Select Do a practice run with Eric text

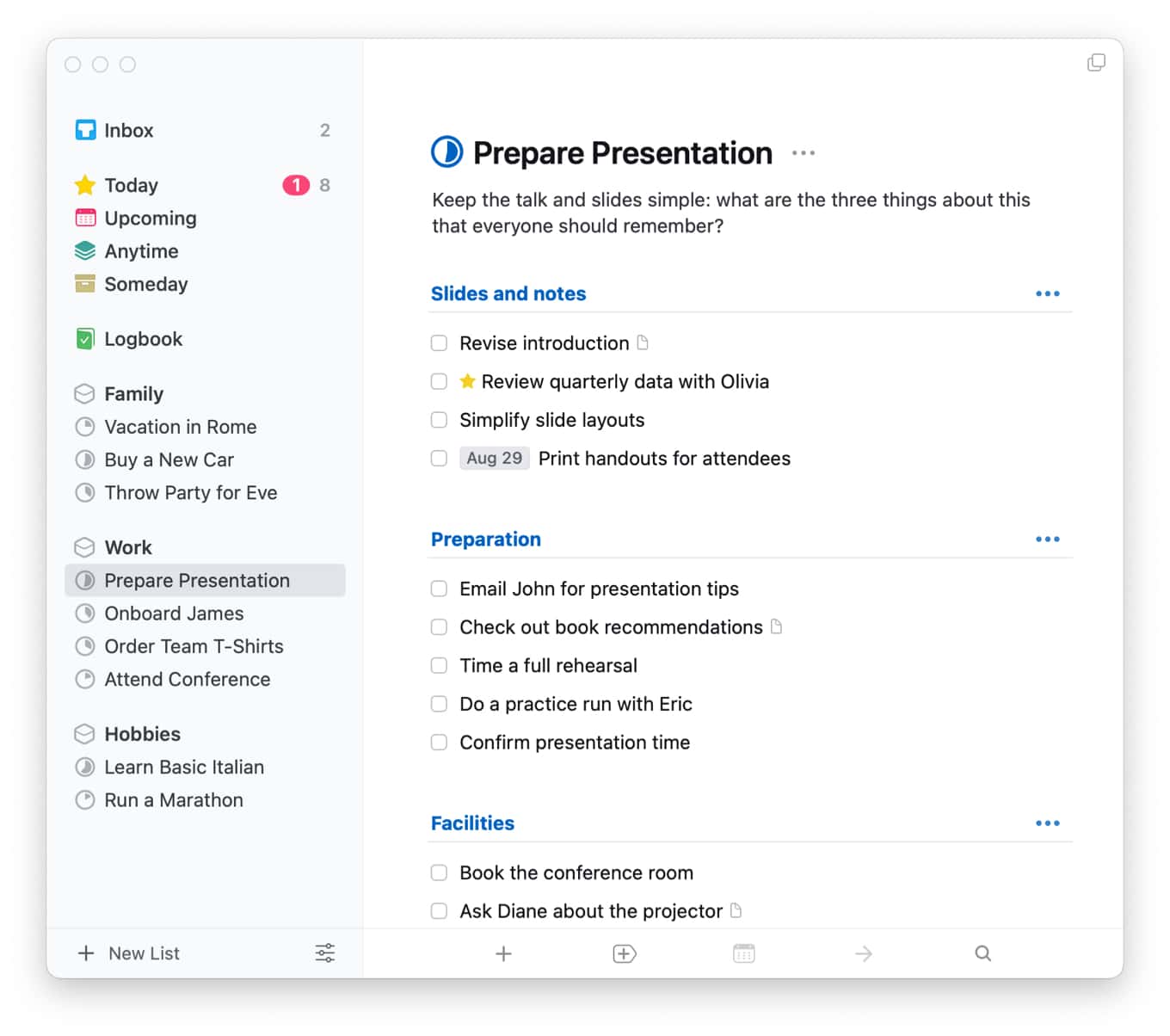[576, 704]
